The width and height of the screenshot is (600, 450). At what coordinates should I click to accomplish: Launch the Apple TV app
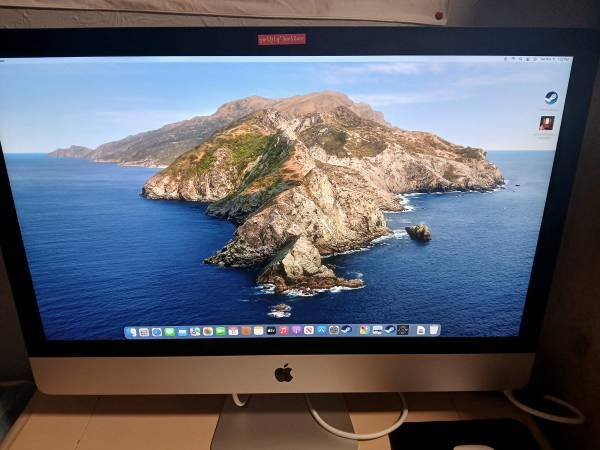coord(270,332)
